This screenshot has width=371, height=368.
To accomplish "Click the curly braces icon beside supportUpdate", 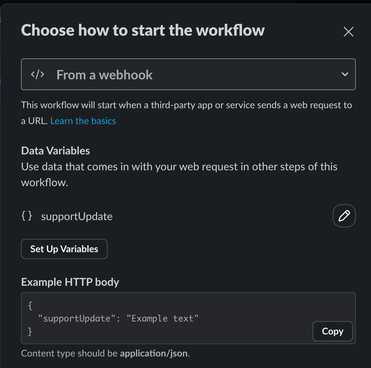I will 27,216.
